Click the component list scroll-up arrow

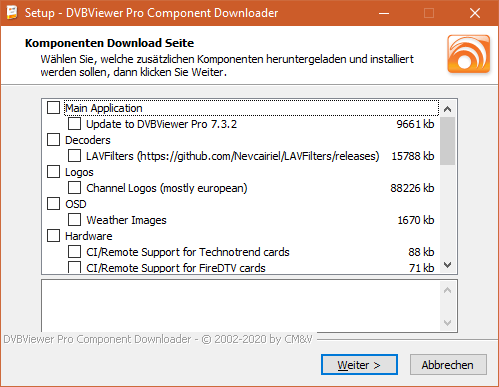pyautogui.click(x=448, y=109)
